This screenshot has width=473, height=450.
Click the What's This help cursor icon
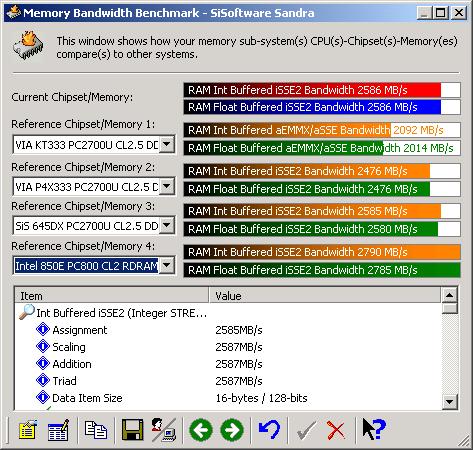click(374, 429)
